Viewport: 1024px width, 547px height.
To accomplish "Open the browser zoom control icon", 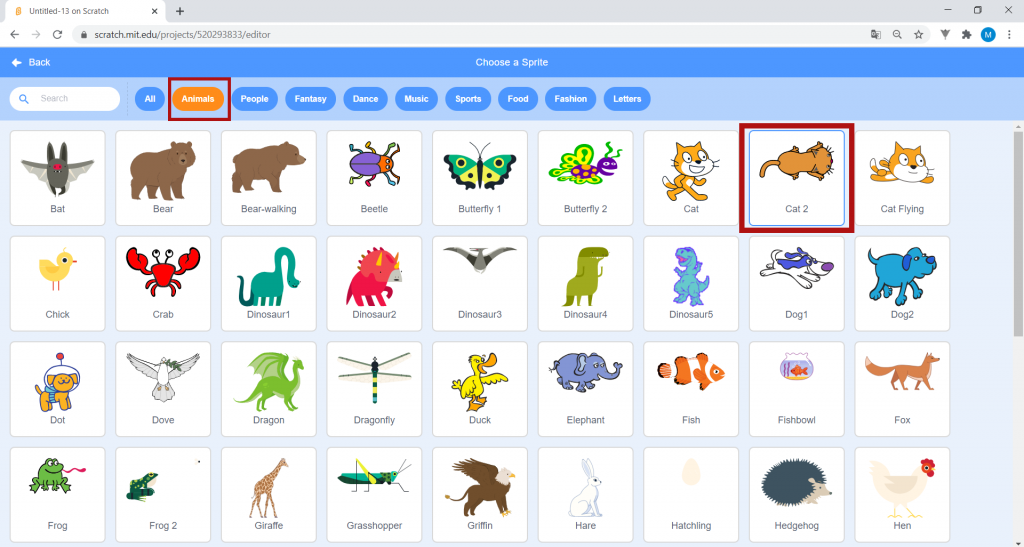I will (x=897, y=35).
